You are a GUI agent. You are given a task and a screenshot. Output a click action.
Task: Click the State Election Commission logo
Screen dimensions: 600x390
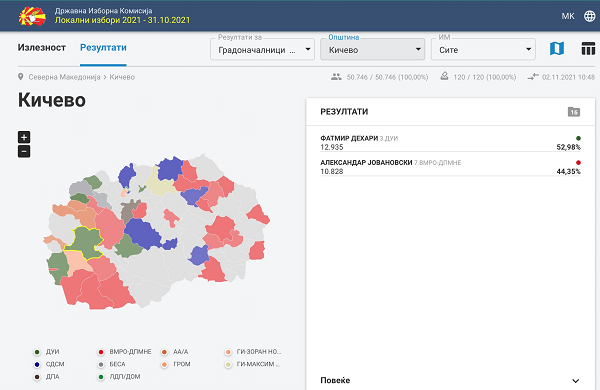click(x=32, y=16)
